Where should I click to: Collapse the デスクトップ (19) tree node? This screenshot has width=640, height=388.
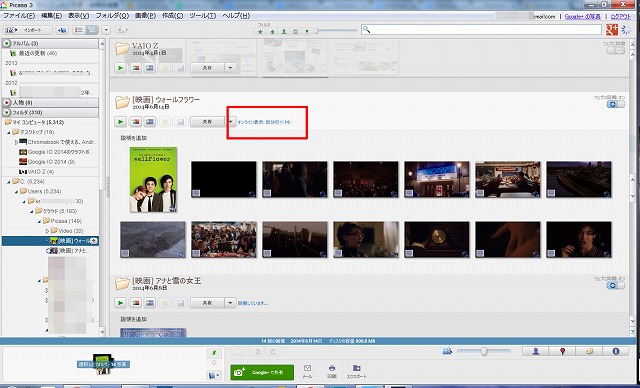click(8, 132)
